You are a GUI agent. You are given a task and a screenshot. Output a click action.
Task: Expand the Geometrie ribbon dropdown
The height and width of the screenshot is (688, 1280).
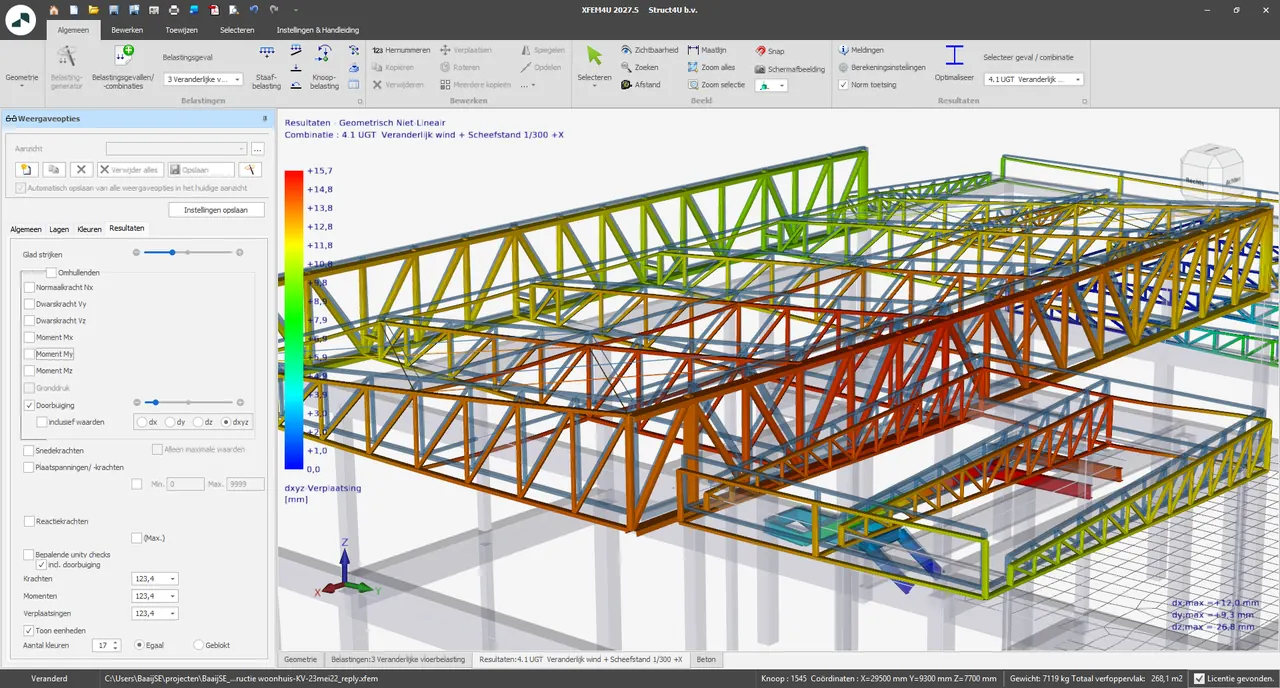(22, 79)
